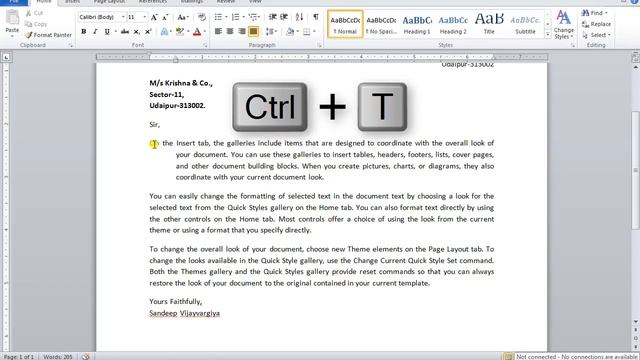Clear all text formatting
Viewport: 640px width, 360px height.
(x=202, y=17)
